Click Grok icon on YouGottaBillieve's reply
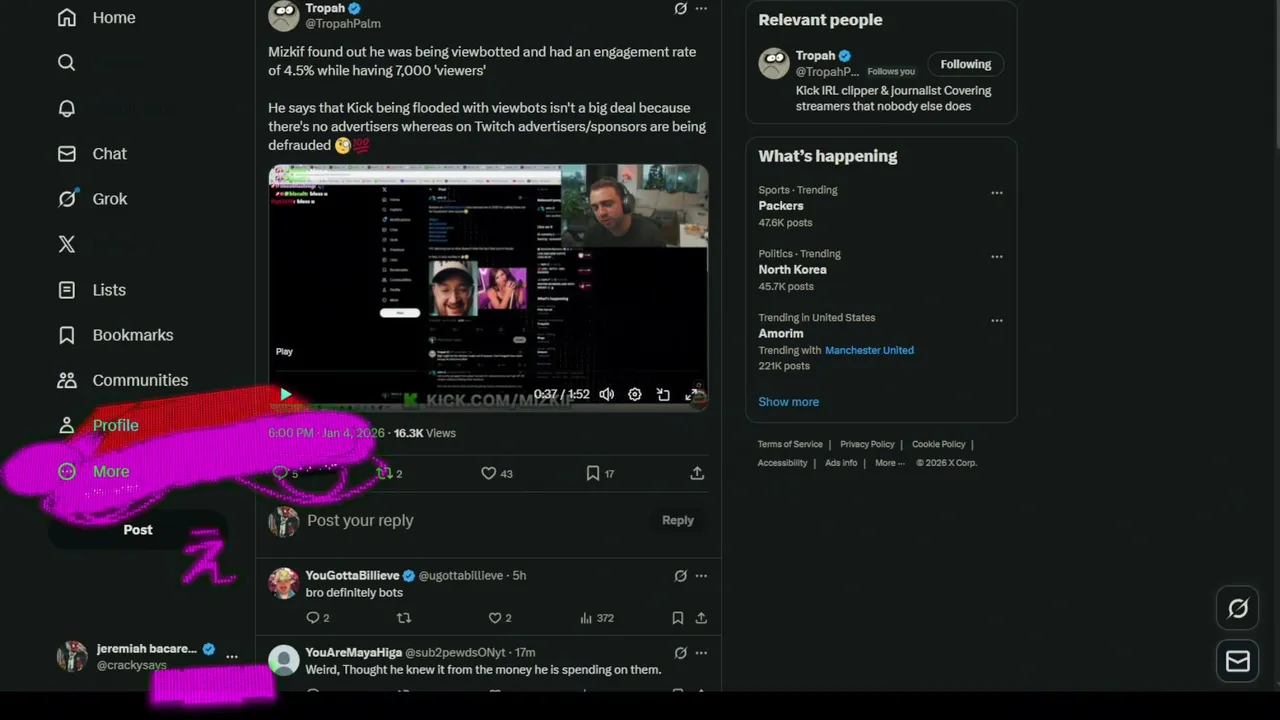The image size is (1280, 720). pos(680,576)
